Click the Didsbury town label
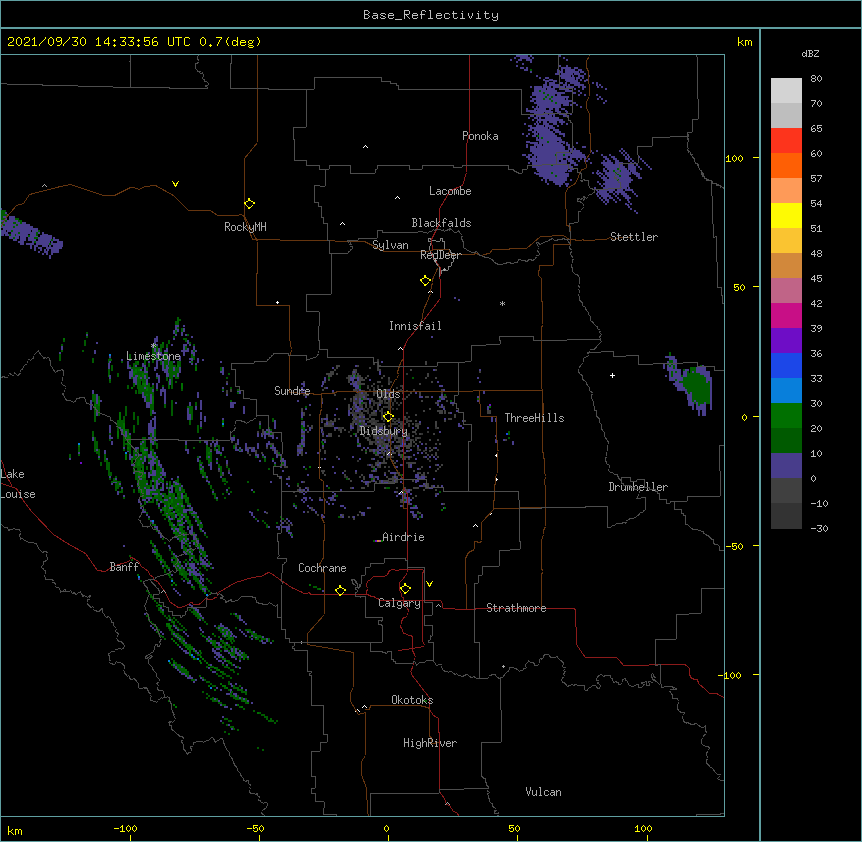This screenshot has width=862, height=842. click(384, 431)
